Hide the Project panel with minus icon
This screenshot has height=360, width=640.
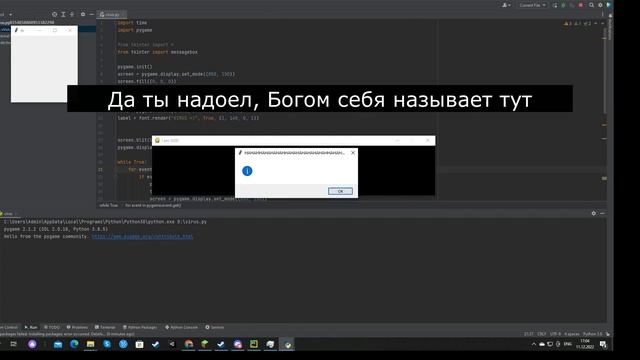pos(91,14)
